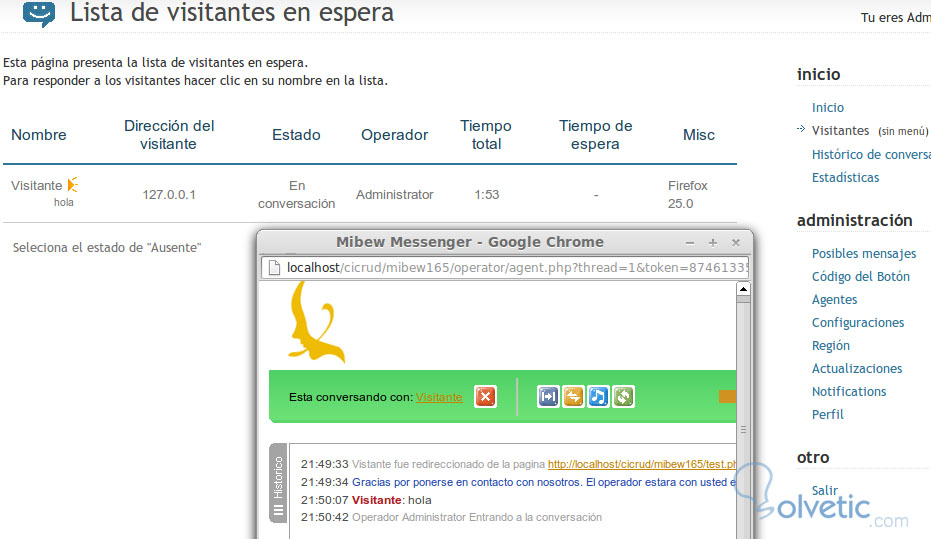
Task: Maximize the Mibew Messenger popup with plus button
Action: tap(712, 243)
